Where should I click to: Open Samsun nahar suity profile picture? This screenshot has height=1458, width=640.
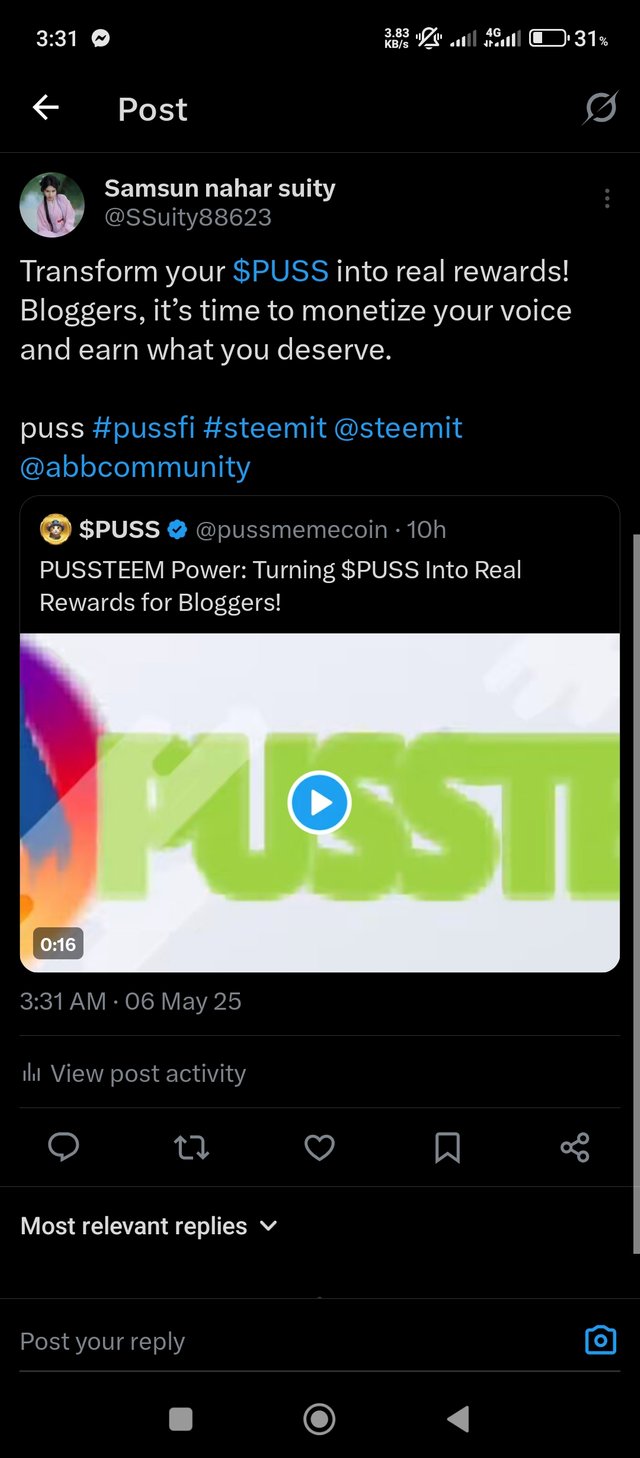pyautogui.click(x=52, y=204)
